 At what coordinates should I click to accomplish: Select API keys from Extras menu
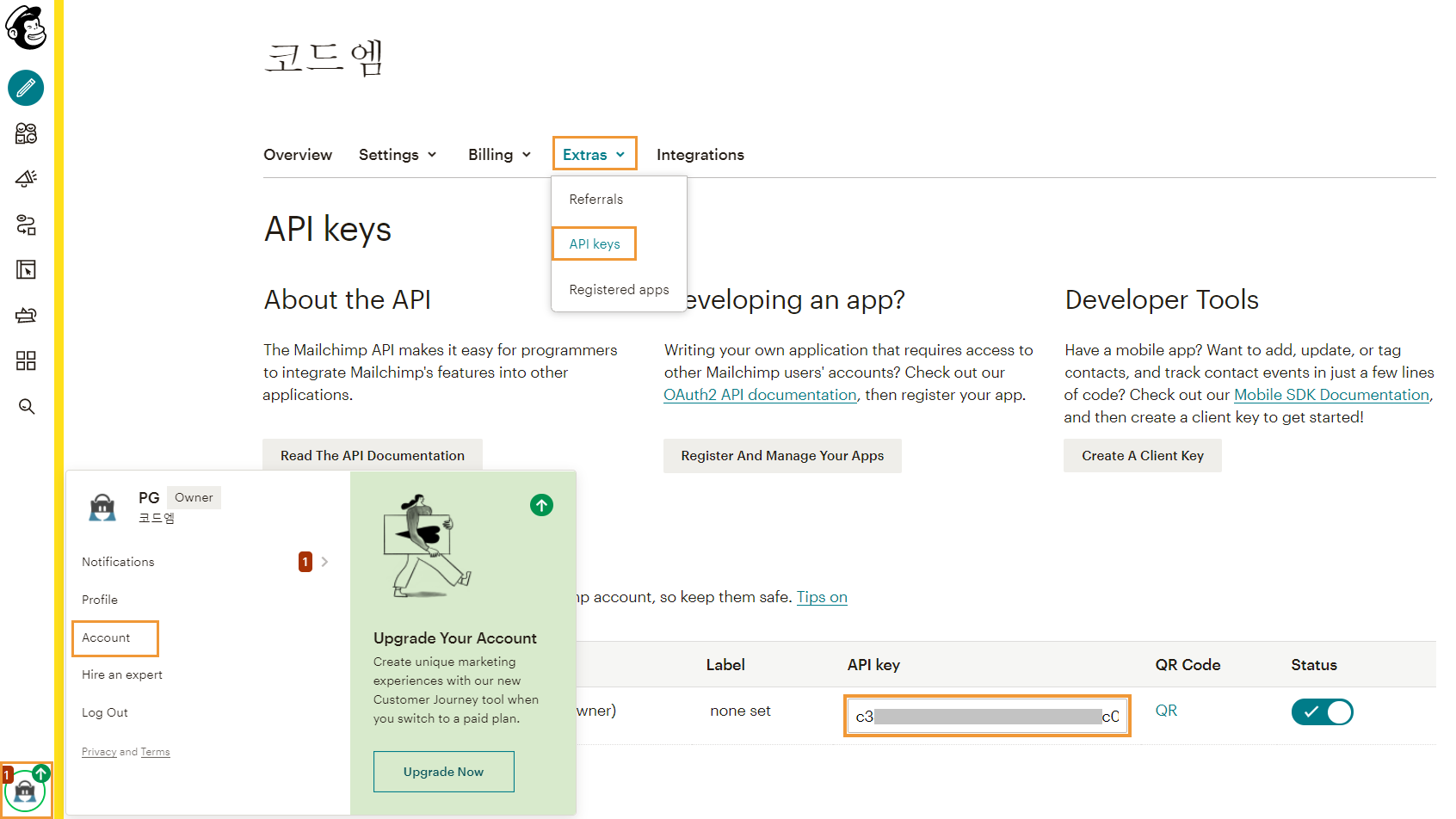pos(594,243)
